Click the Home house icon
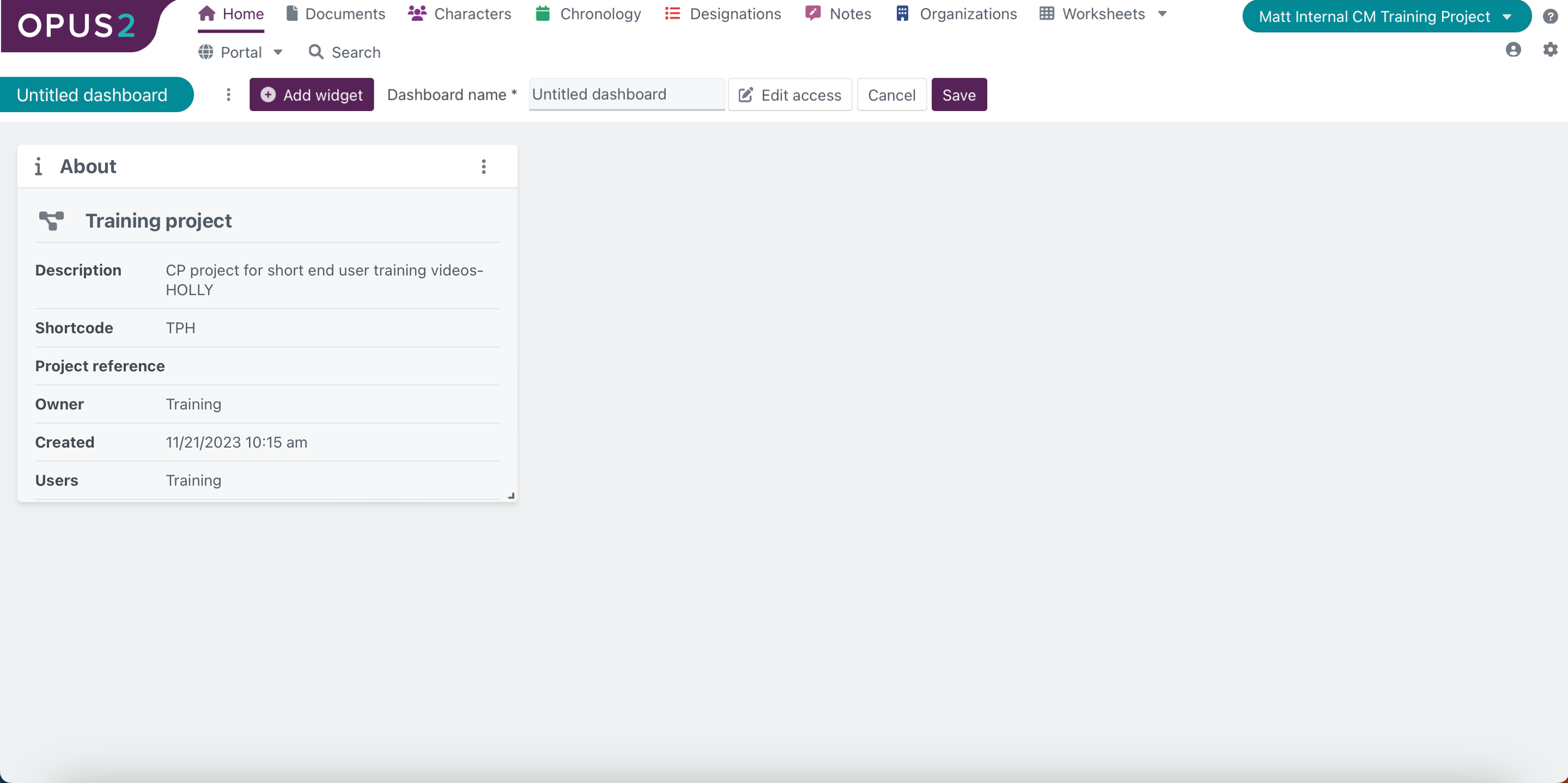This screenshot has height=783, width=1568. [207, 14]
